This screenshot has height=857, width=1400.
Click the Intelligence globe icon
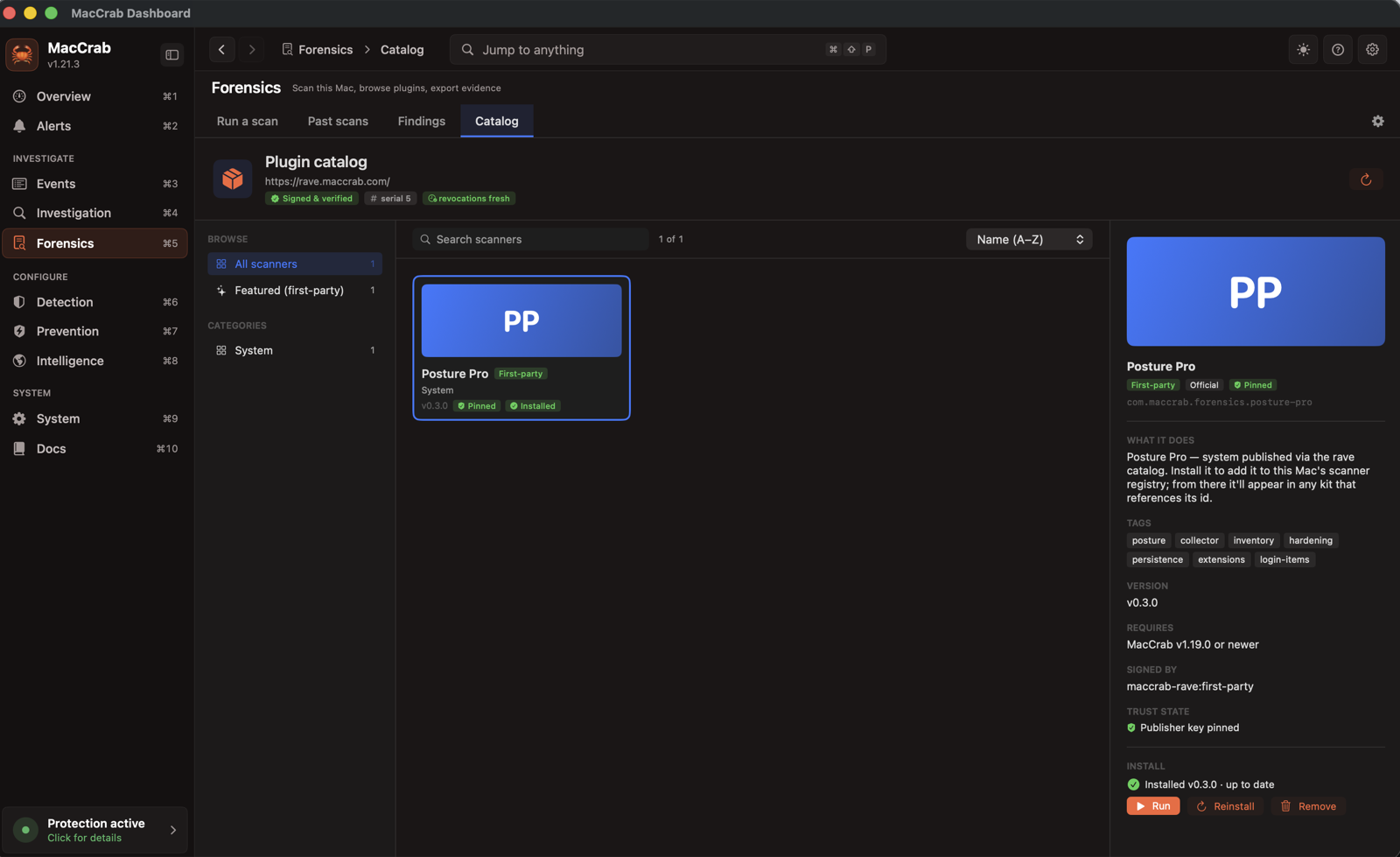click(19, 361)
